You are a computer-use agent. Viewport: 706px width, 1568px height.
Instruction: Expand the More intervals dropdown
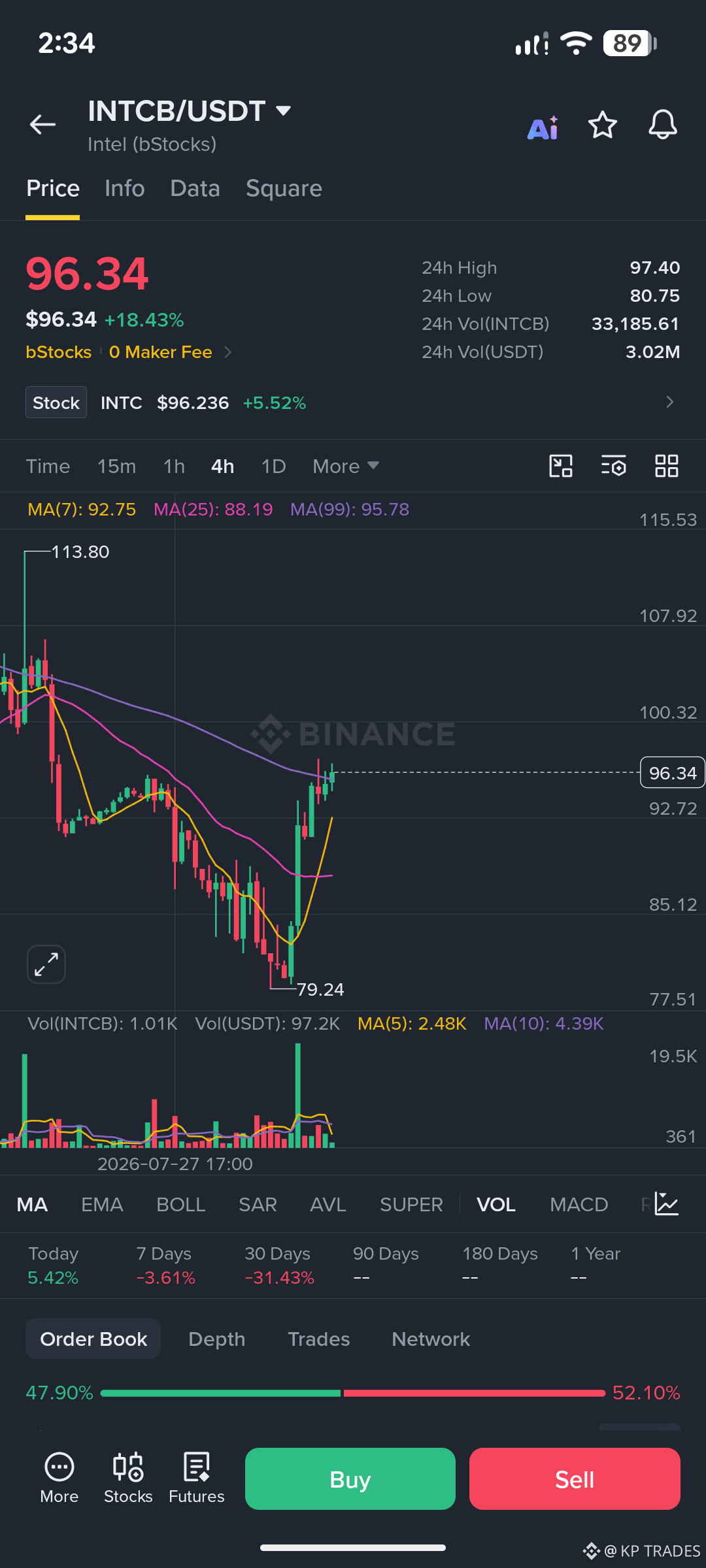pos(345,466)
